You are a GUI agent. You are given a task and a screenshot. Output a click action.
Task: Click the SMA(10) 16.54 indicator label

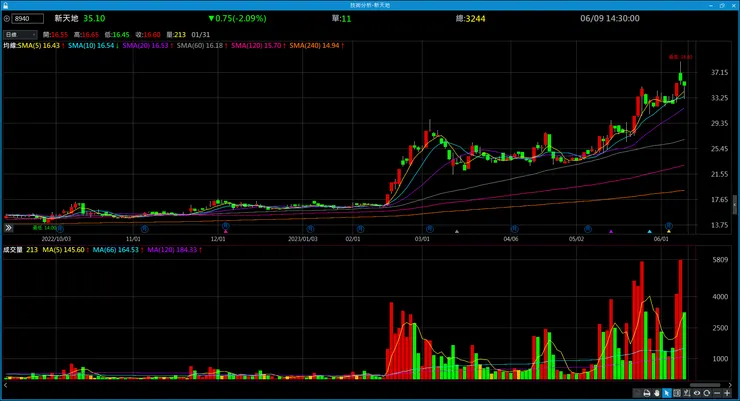(93, 46)
